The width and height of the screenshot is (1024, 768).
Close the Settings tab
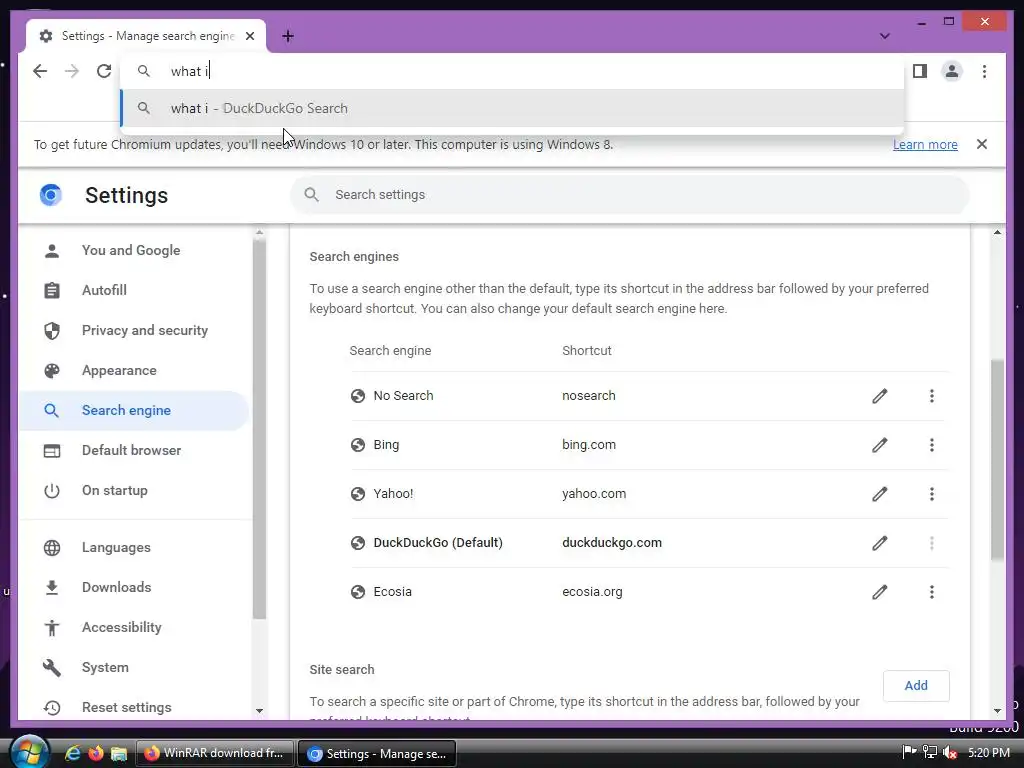point(249,36)
